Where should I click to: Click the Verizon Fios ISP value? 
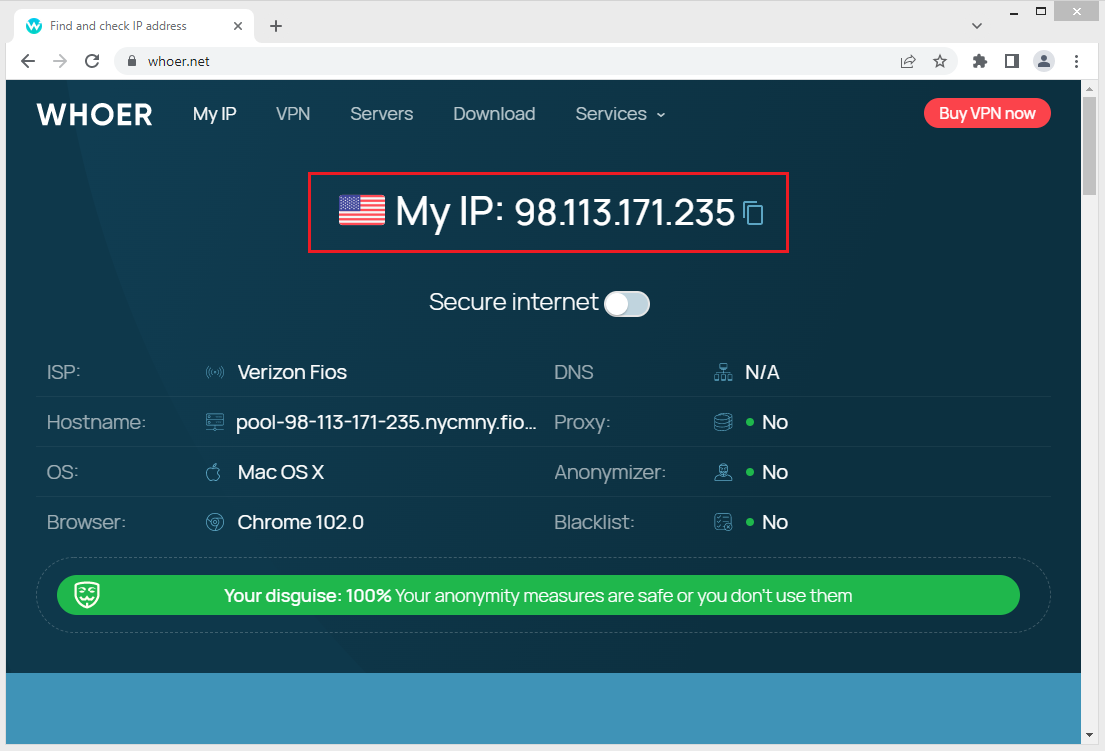[292, 372]
